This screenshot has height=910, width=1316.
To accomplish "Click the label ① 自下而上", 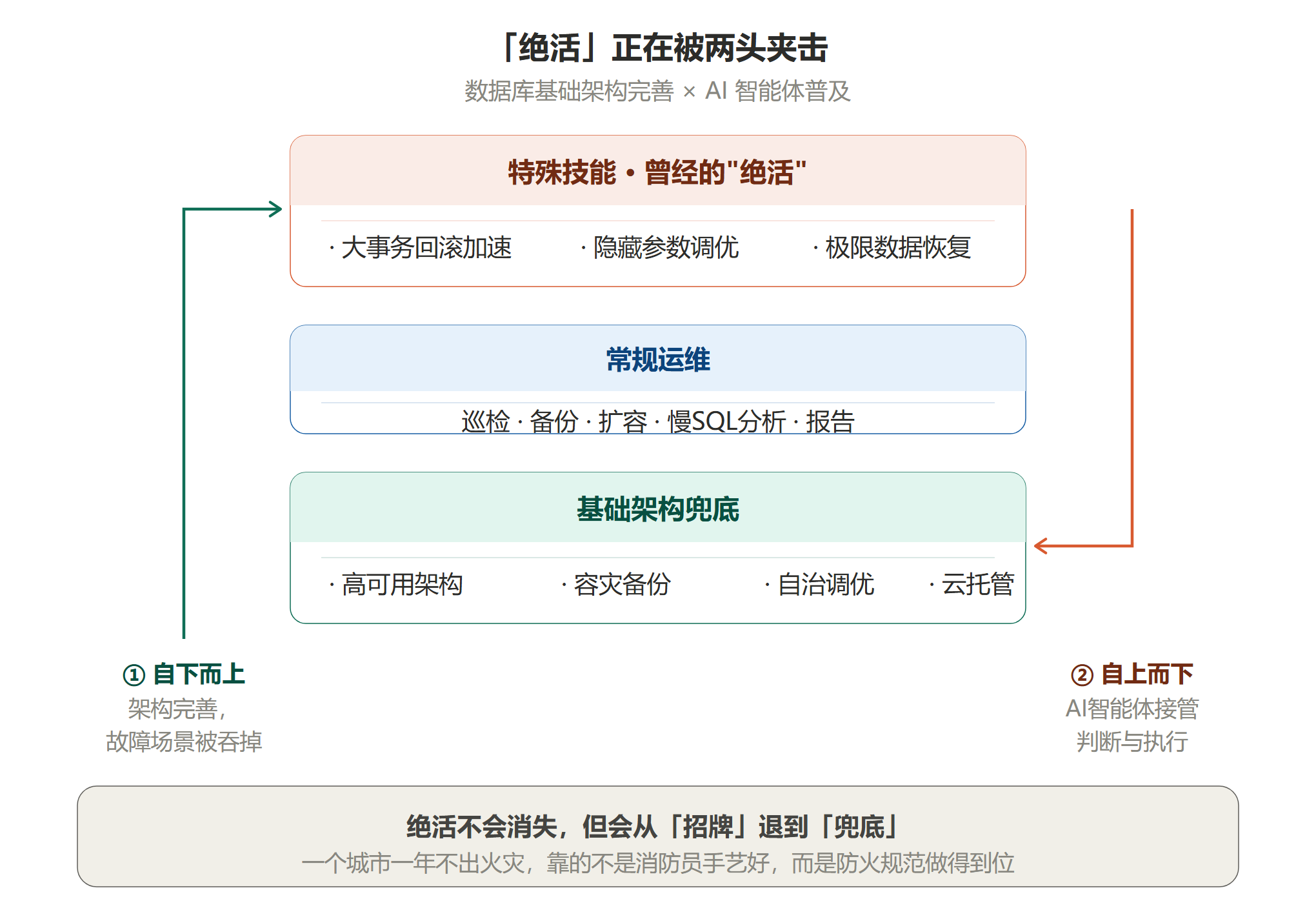I will 184,674.
